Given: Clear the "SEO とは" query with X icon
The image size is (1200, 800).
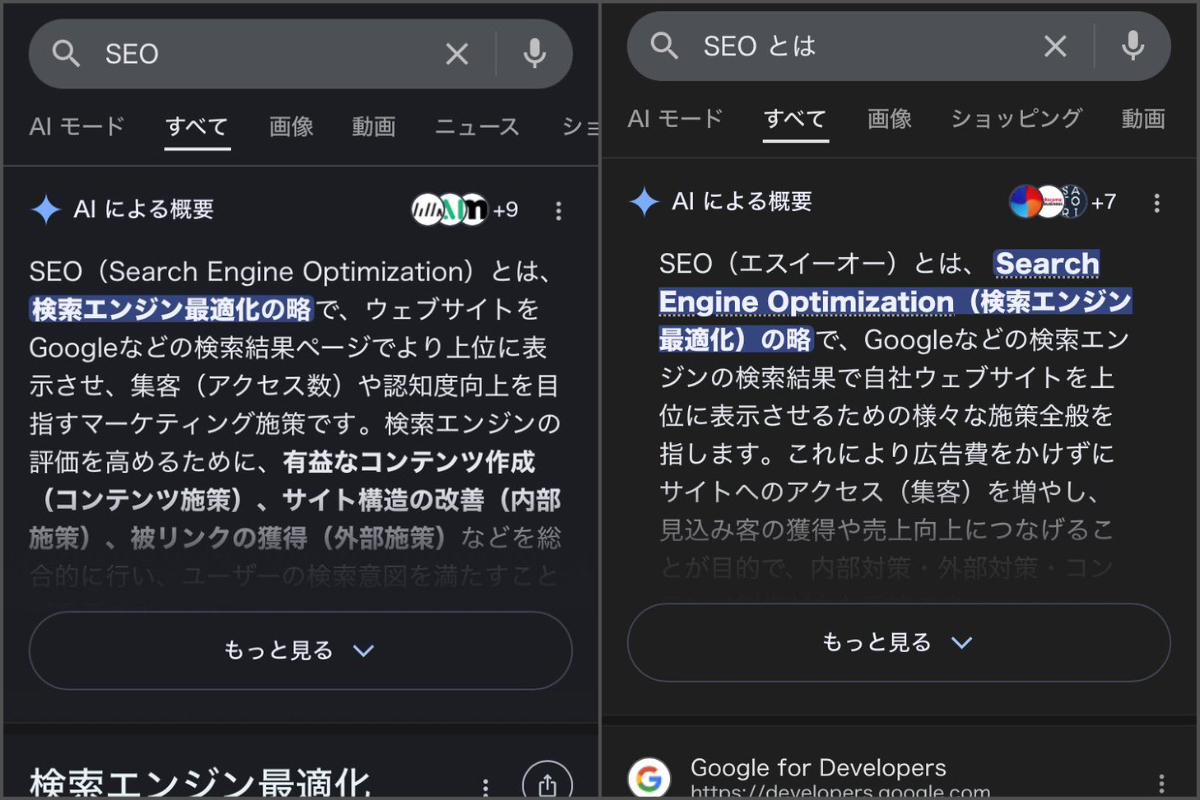Looking at the screenshot, I should coord(1055,46).
